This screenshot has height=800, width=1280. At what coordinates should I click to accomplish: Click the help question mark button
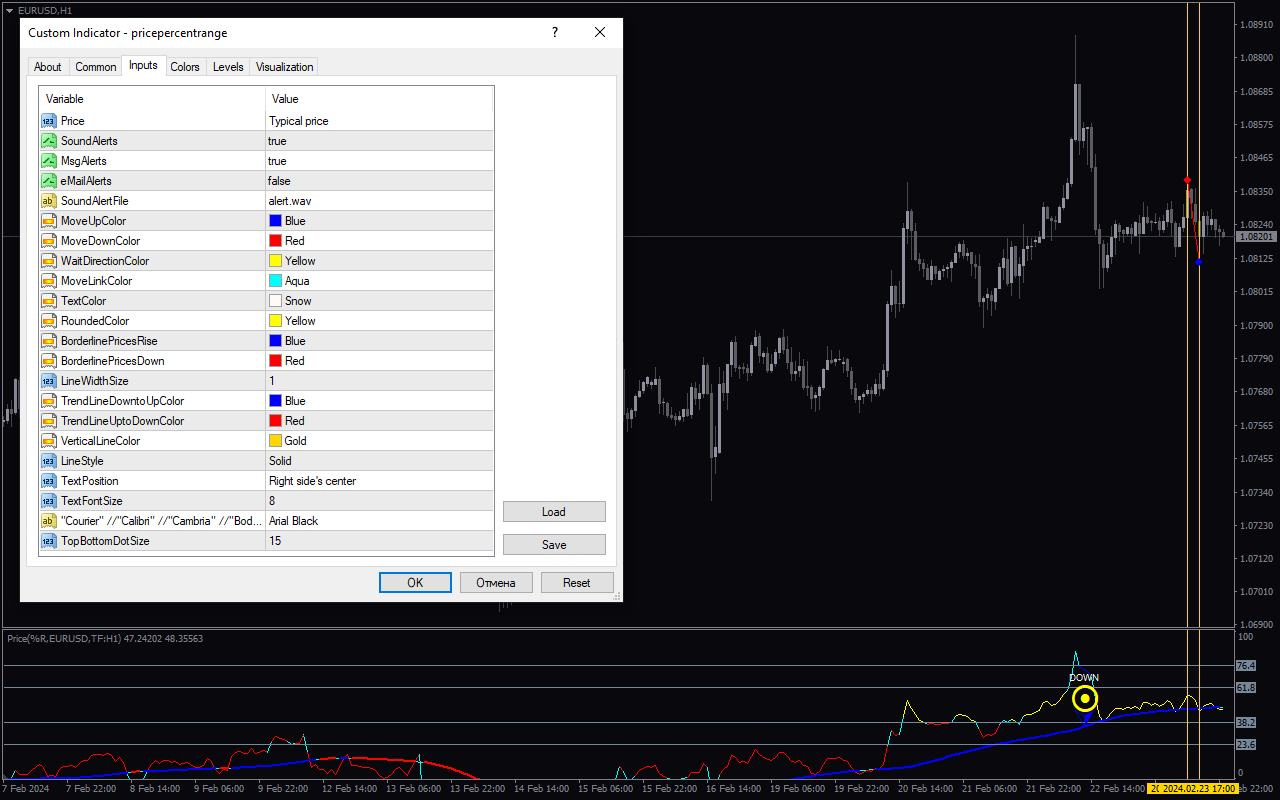(555, 32)
